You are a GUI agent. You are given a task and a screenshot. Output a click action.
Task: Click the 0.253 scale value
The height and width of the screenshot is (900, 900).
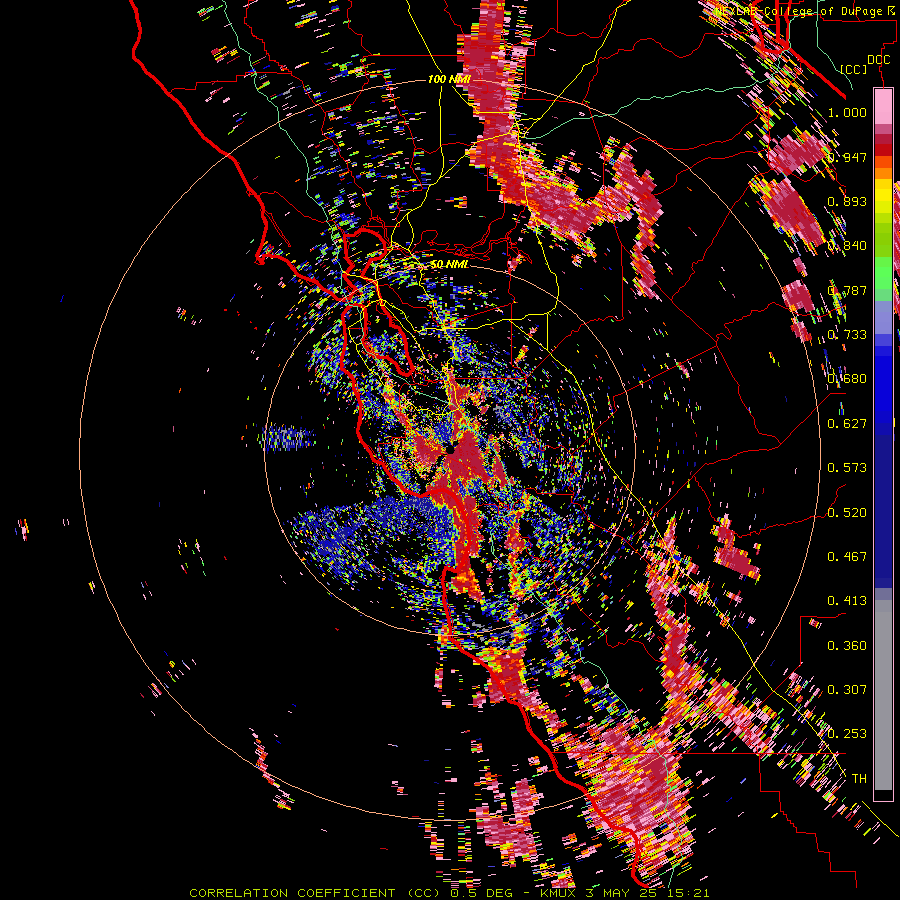tap(847, 734)
